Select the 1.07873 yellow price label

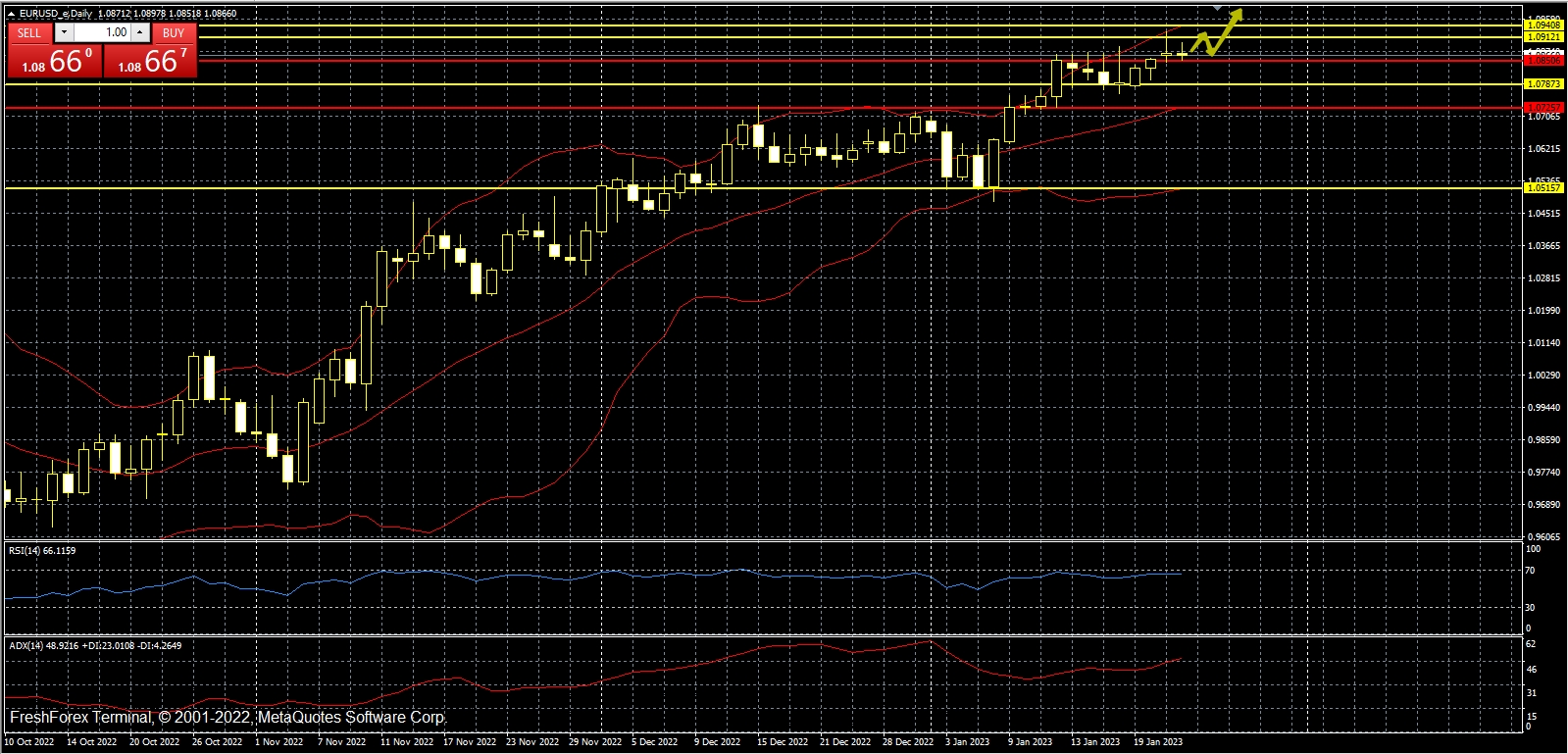coord(1543,84)
